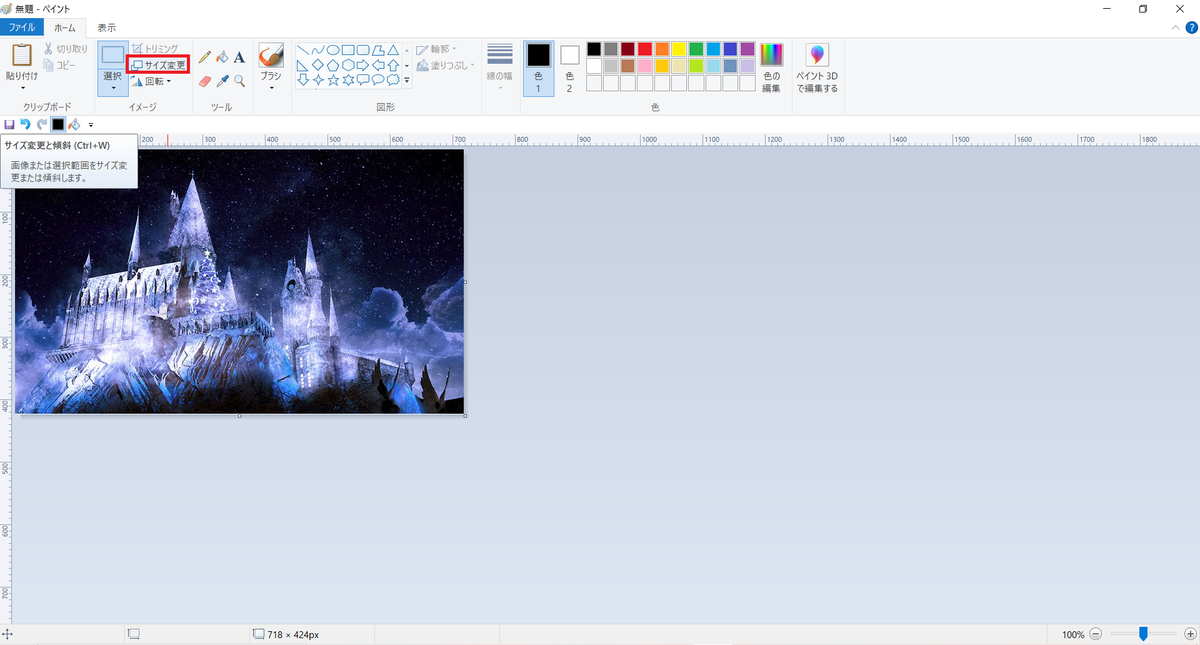Pick the green color swatch
1200x645 pixels.
[x=696, y=49]
